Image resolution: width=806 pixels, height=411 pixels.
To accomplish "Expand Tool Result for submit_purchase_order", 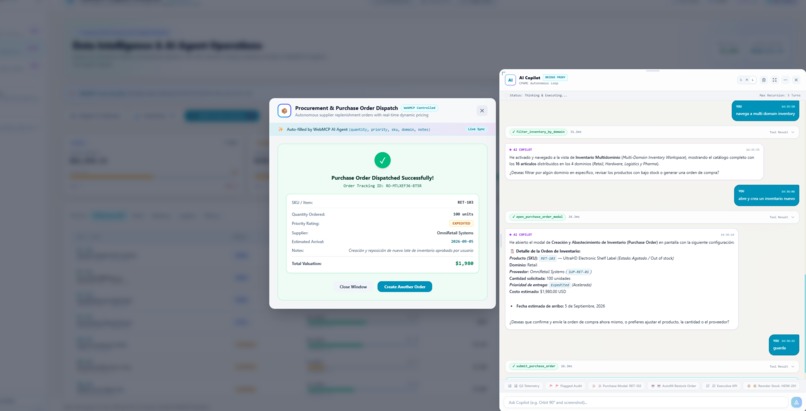I will click(x=782, y=366).
